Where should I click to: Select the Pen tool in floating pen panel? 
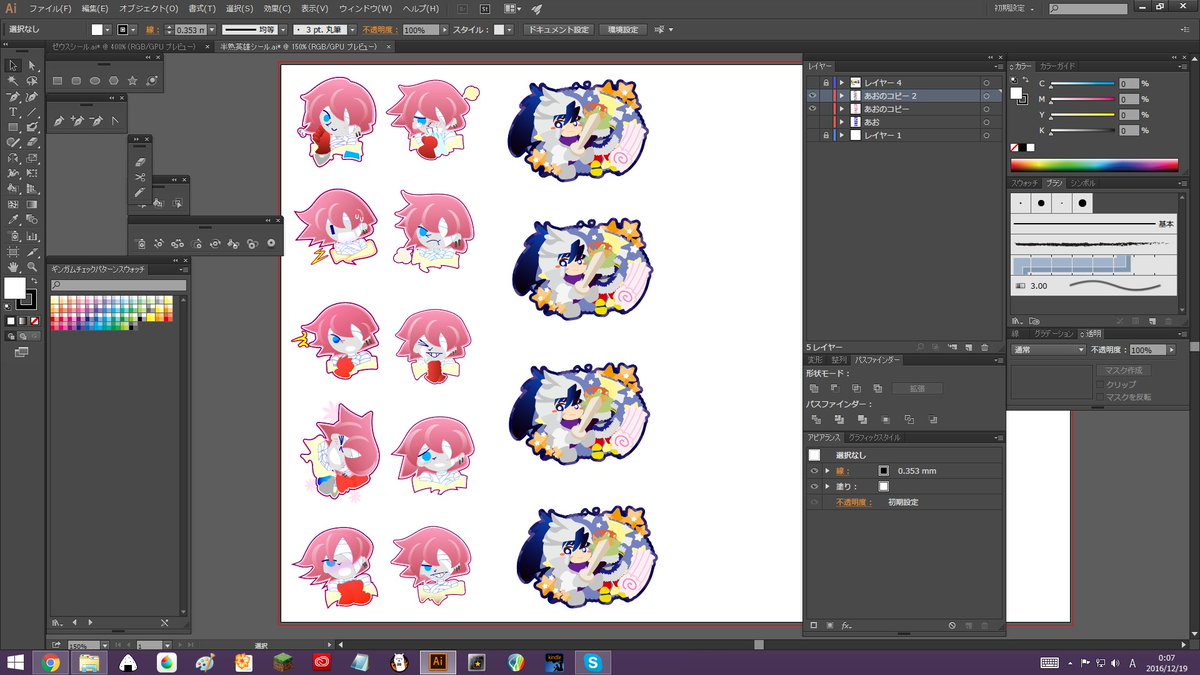click(x=59, y=121)
